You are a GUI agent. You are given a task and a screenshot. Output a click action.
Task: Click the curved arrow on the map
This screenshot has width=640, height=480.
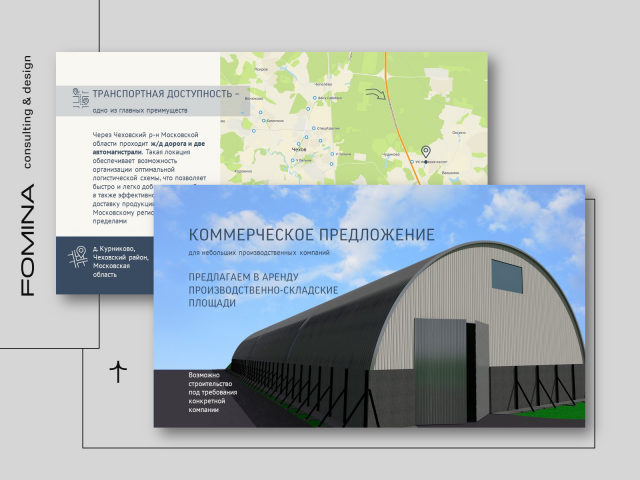tap(376, 94)
